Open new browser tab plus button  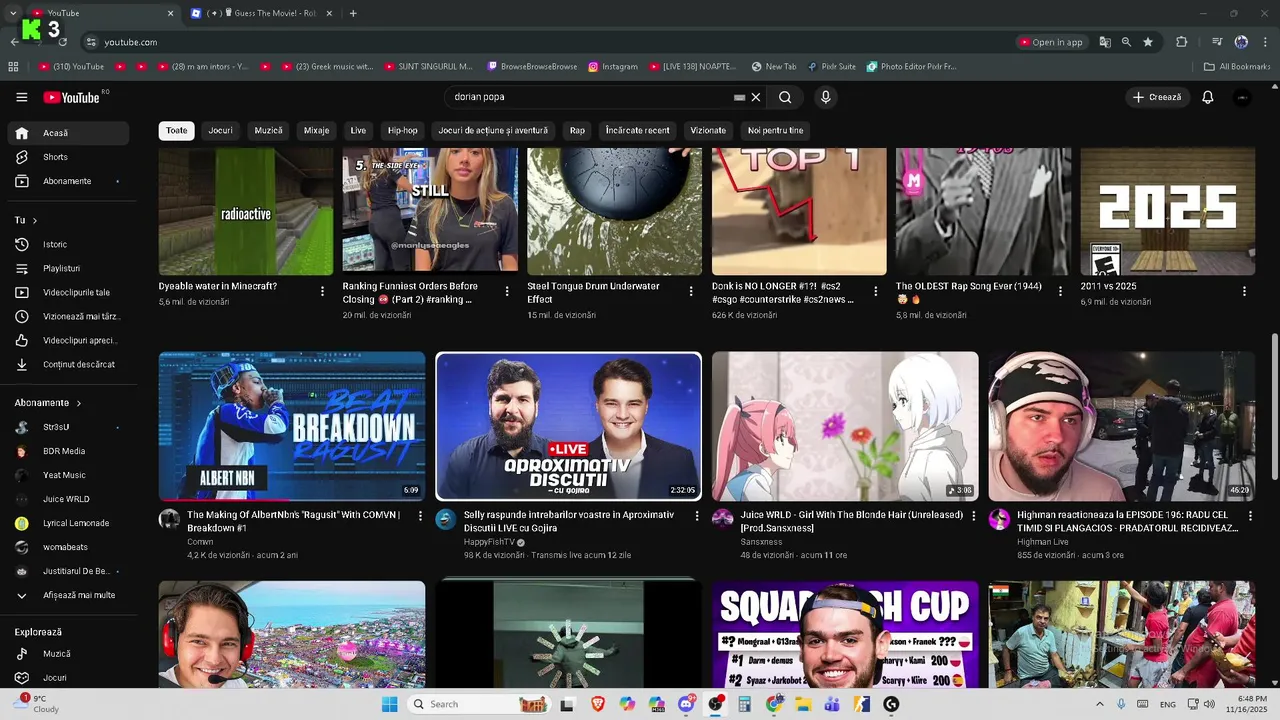click(x=353, y=13)
